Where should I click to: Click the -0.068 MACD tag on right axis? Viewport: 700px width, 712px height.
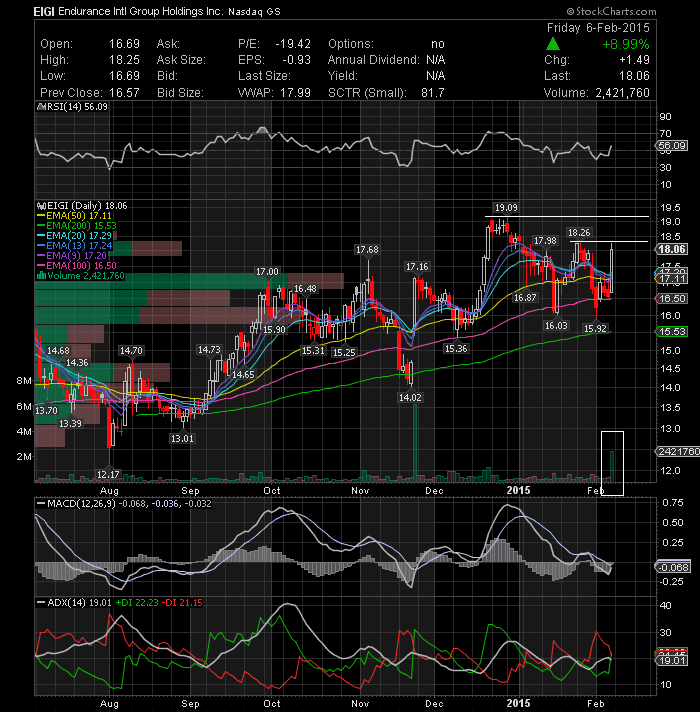click(x=673, y=567)
